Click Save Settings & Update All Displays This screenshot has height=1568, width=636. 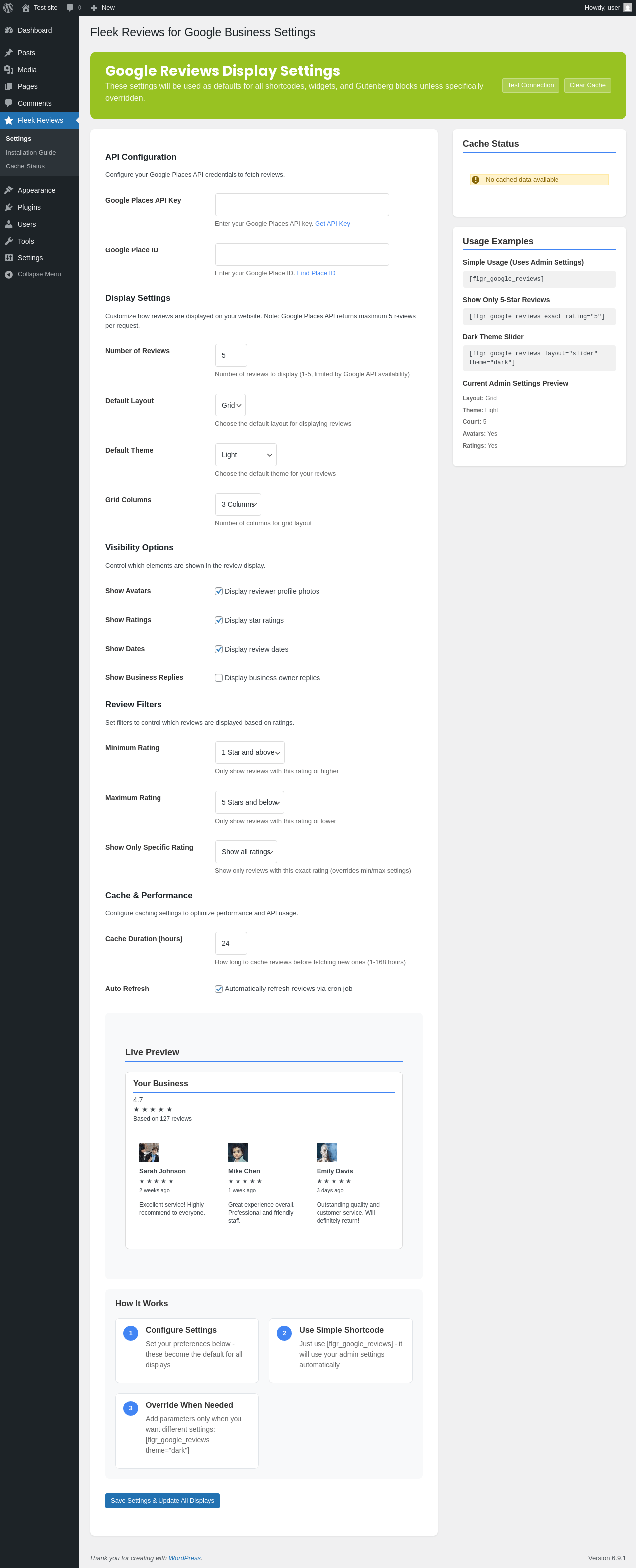[162, 1501]
